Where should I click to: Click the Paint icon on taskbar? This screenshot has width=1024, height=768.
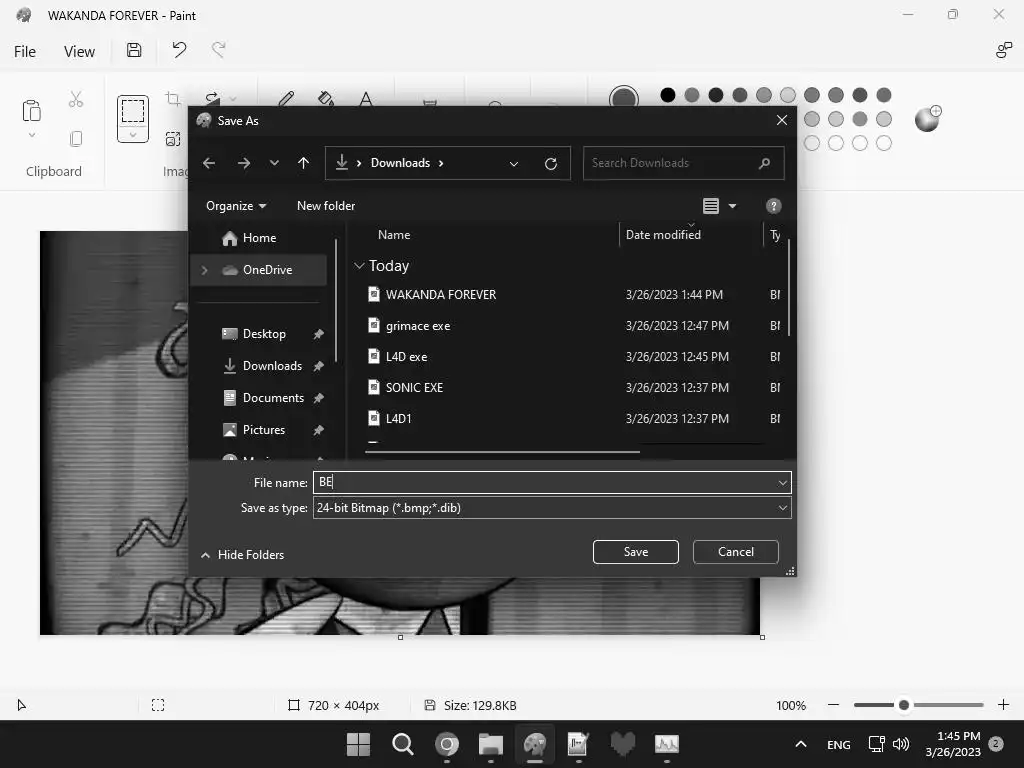(x=535, y=744)
